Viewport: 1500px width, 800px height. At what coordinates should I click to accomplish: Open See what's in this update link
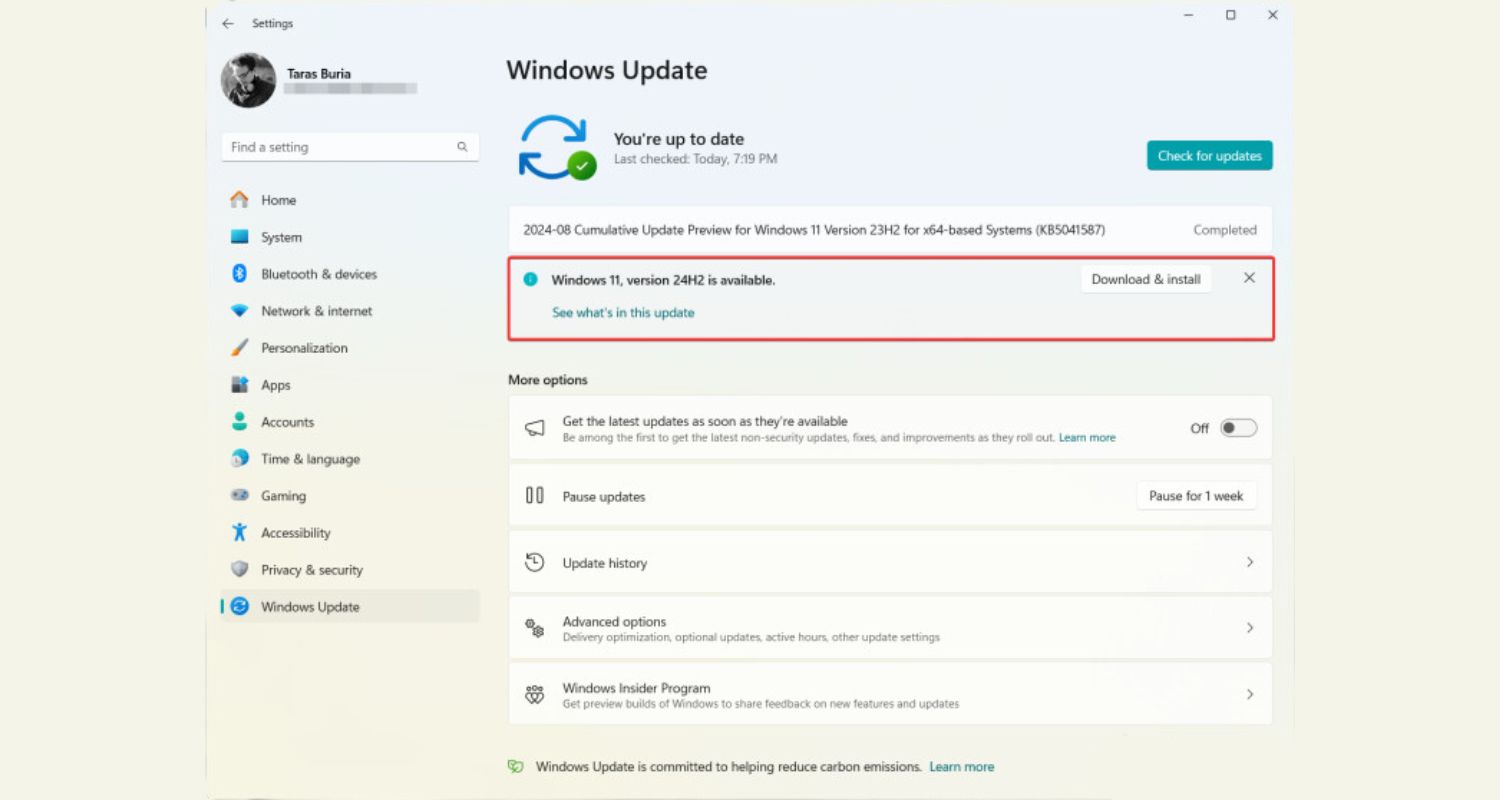623,313
